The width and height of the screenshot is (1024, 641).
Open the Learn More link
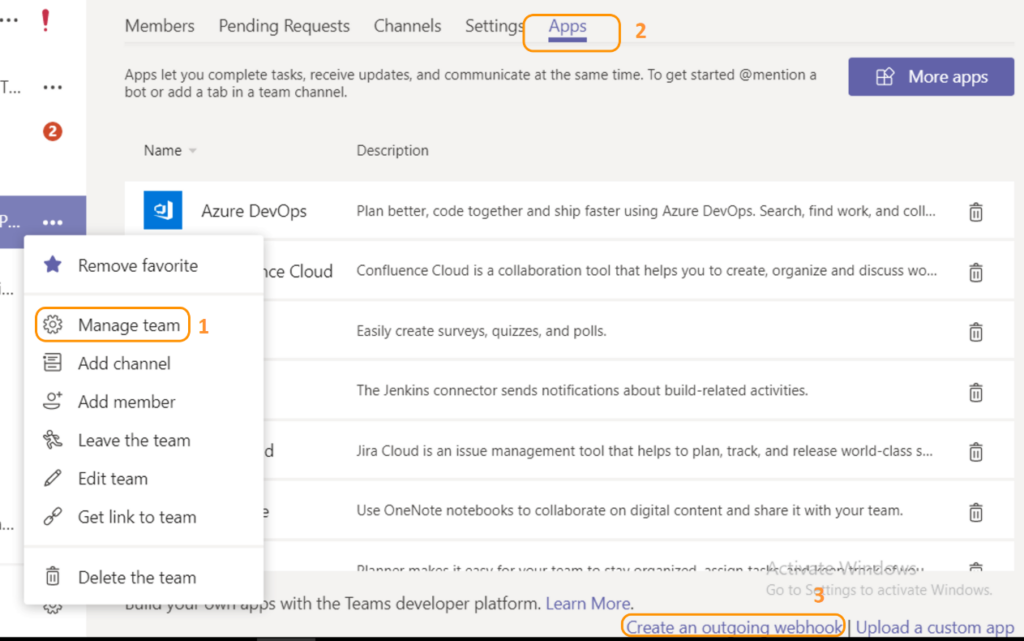coord(588,603)
